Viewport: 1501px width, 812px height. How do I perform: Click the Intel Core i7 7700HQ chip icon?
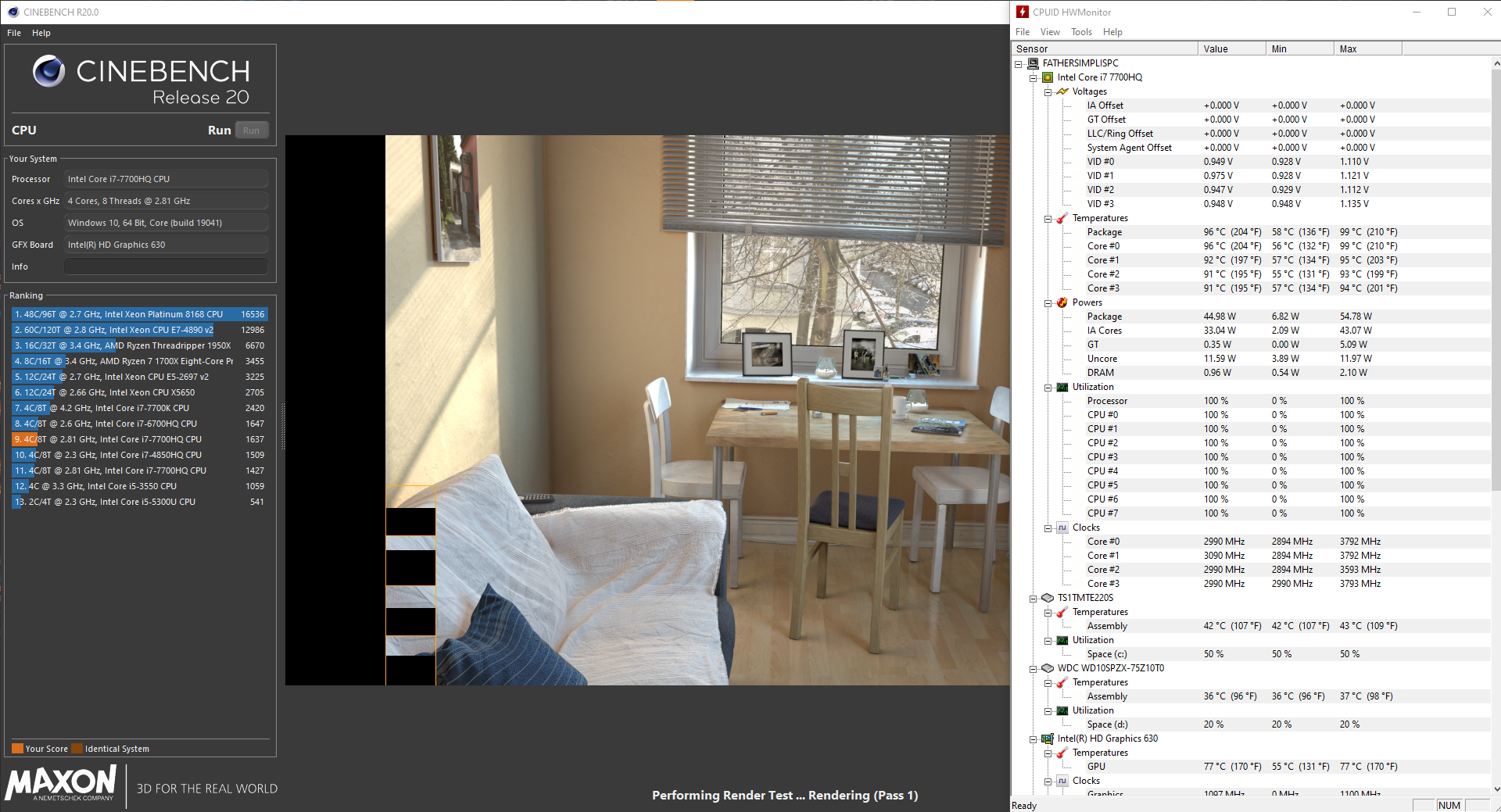click(1048, 77)
